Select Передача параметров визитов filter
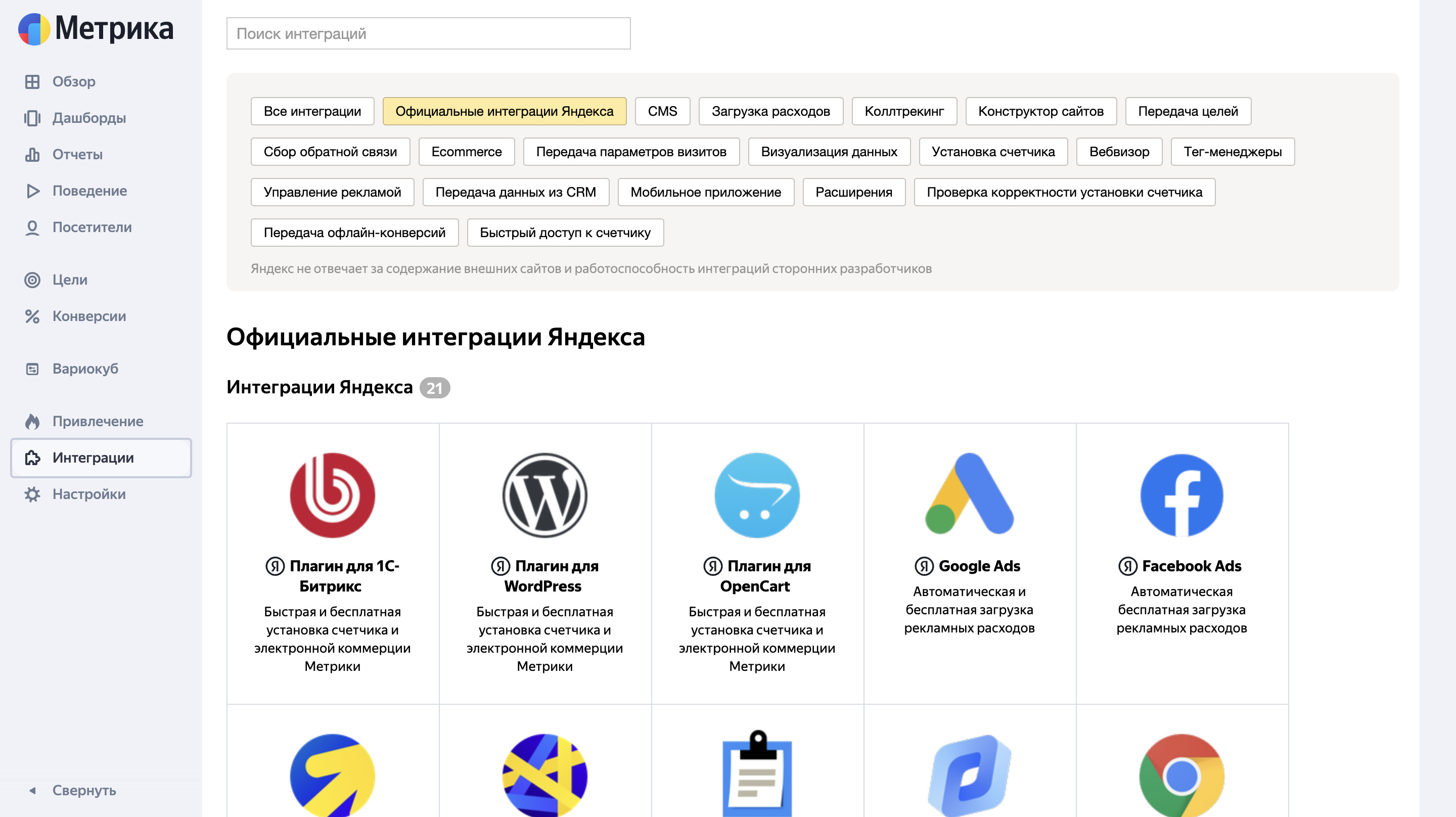This screenshot has height=817, width=1456. [x=631, y=152]
